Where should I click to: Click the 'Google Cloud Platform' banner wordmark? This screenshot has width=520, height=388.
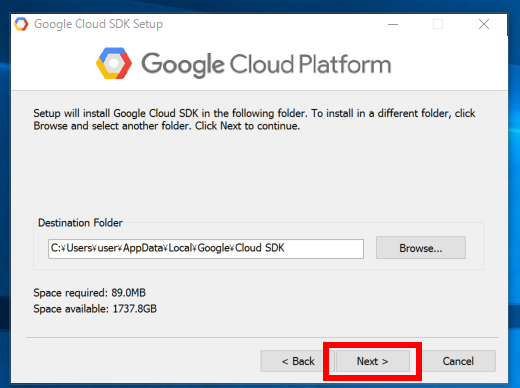click(x=266, y=64)
